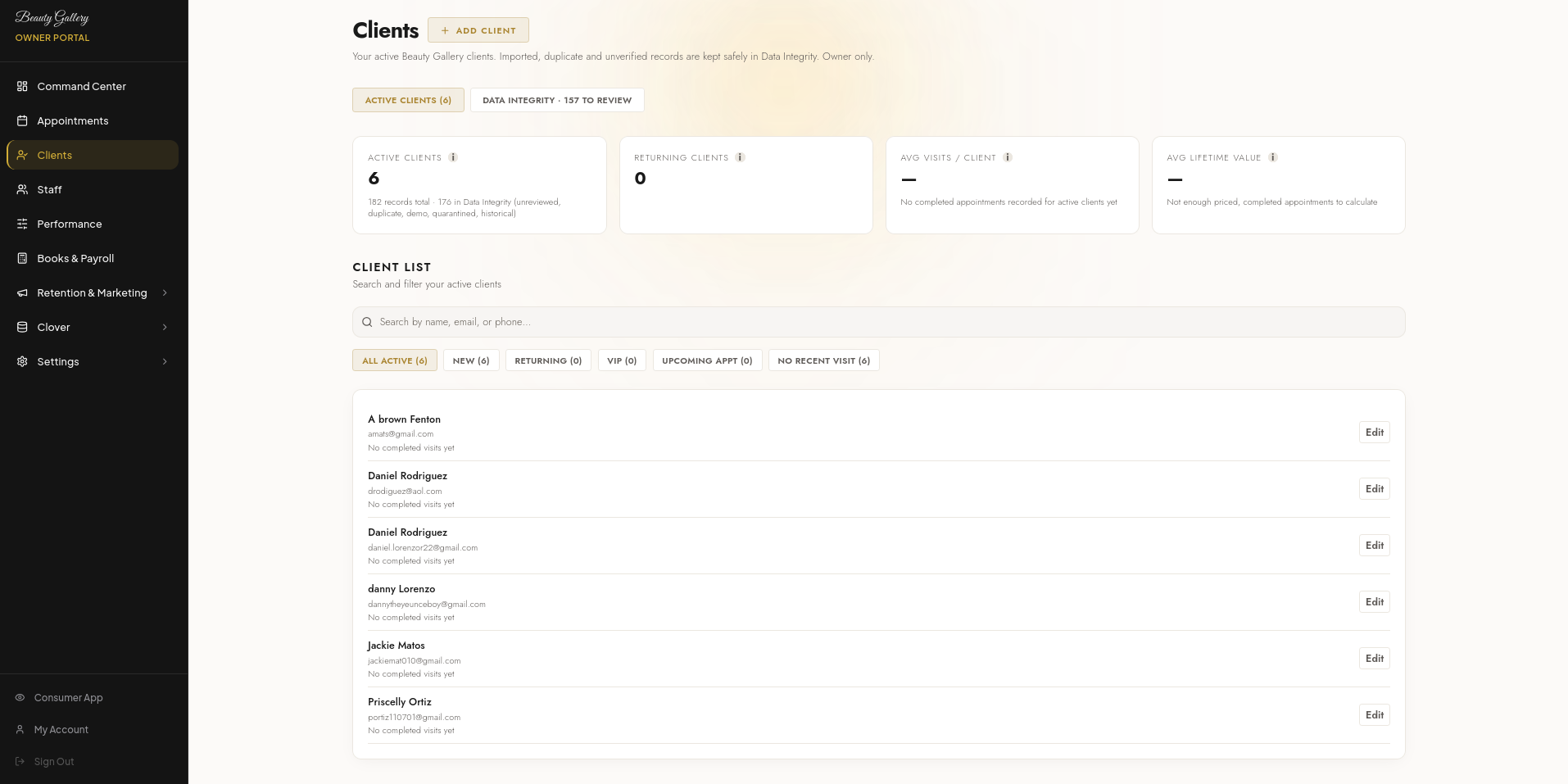
Task: Filter list by New (6)
Action: tap(471, 360)
